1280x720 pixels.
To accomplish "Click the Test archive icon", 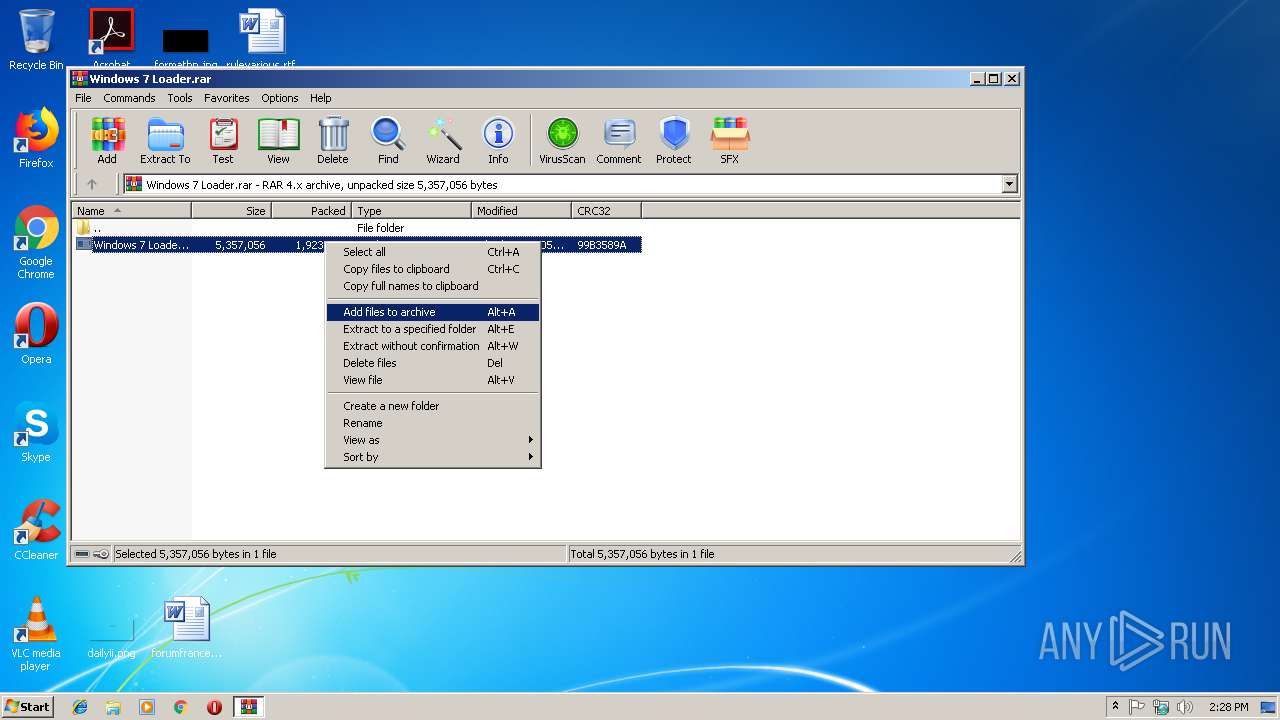I will [223, 141].
